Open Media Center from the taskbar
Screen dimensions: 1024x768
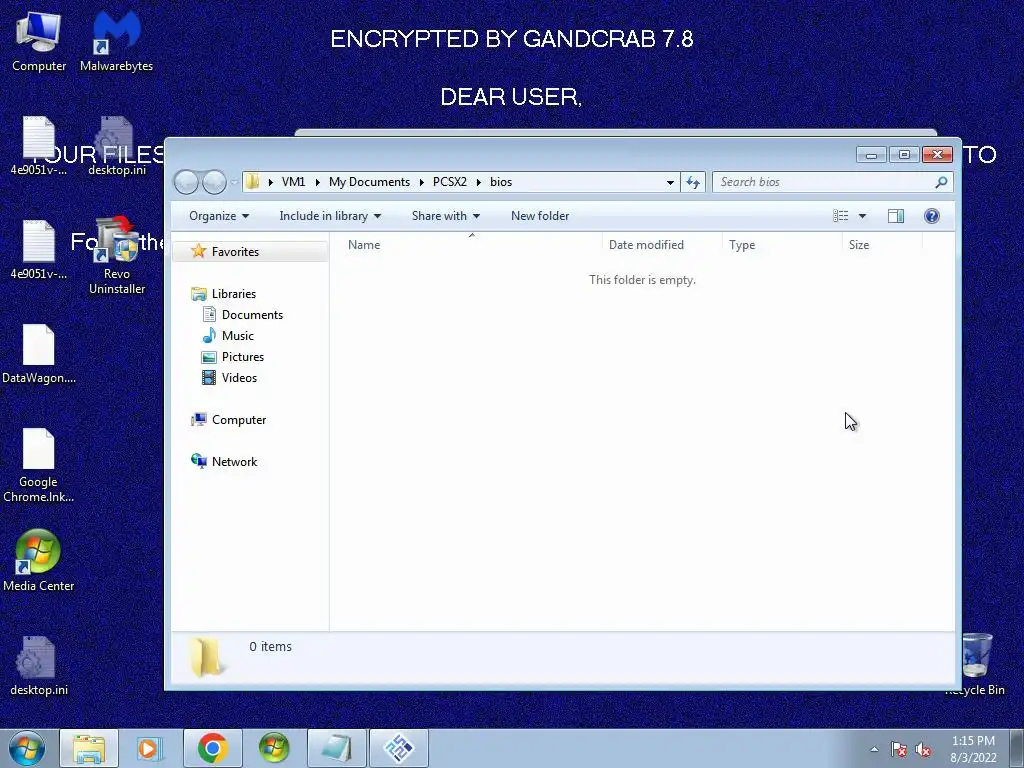point(274,748)
